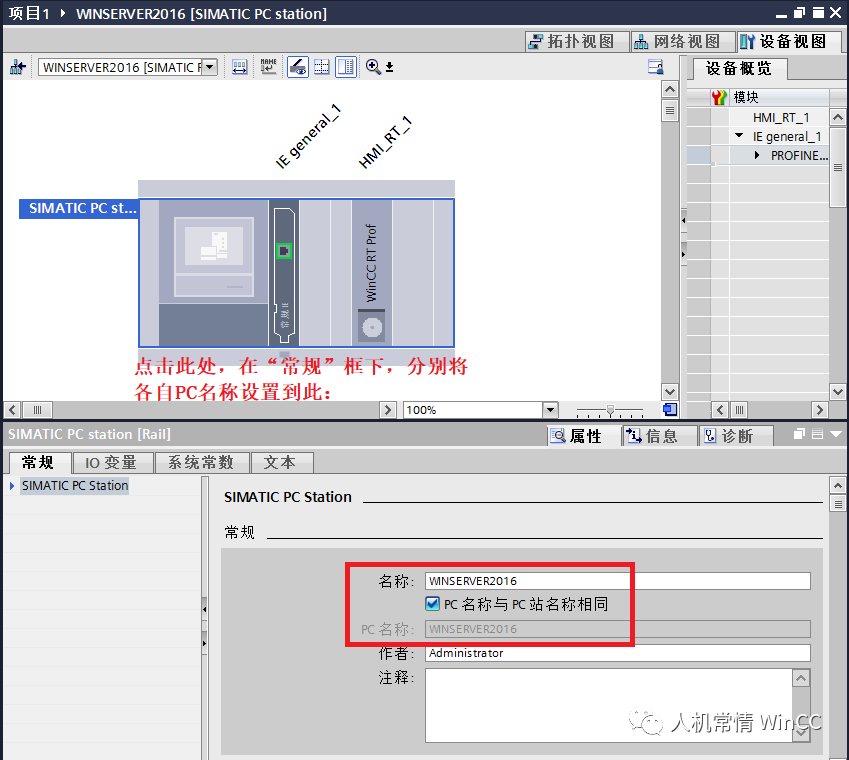This screenshot has height=760, width=849.
Task: Select the 系统常数 system constants tab
Action: pos(201,462)
